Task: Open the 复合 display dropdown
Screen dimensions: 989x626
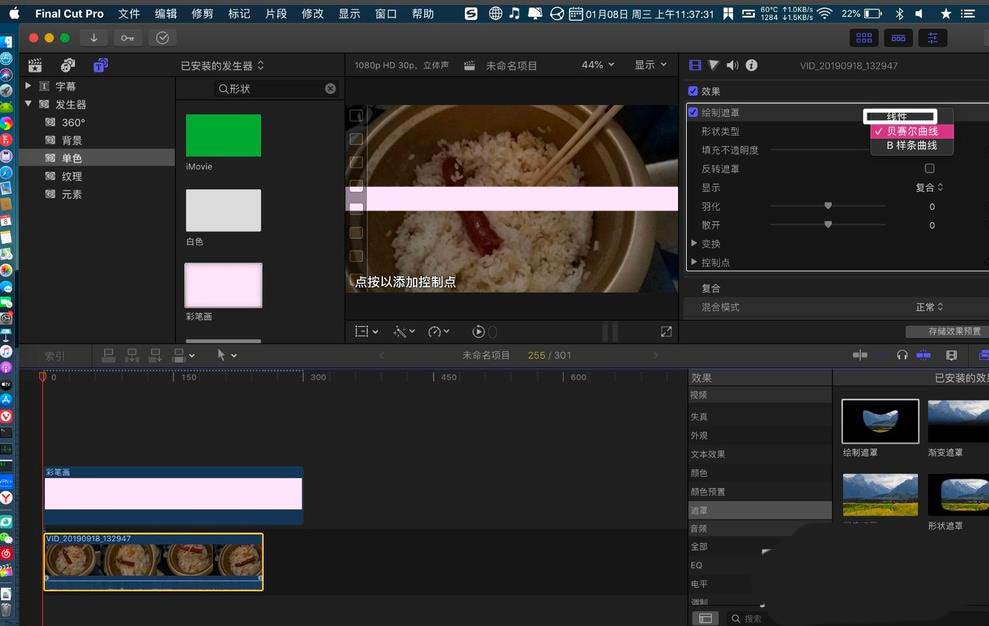Action: [x=929, y=187]
